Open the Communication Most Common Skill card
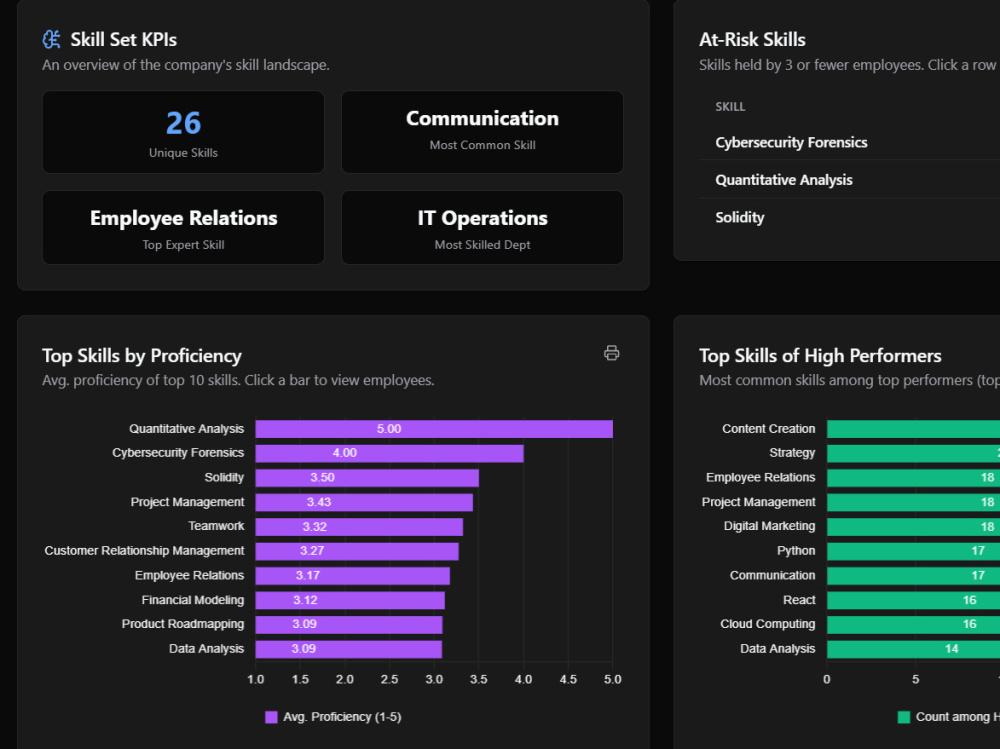Image resolution: width=1000 pixels, height=749 pixels. (x=482, y=132)
